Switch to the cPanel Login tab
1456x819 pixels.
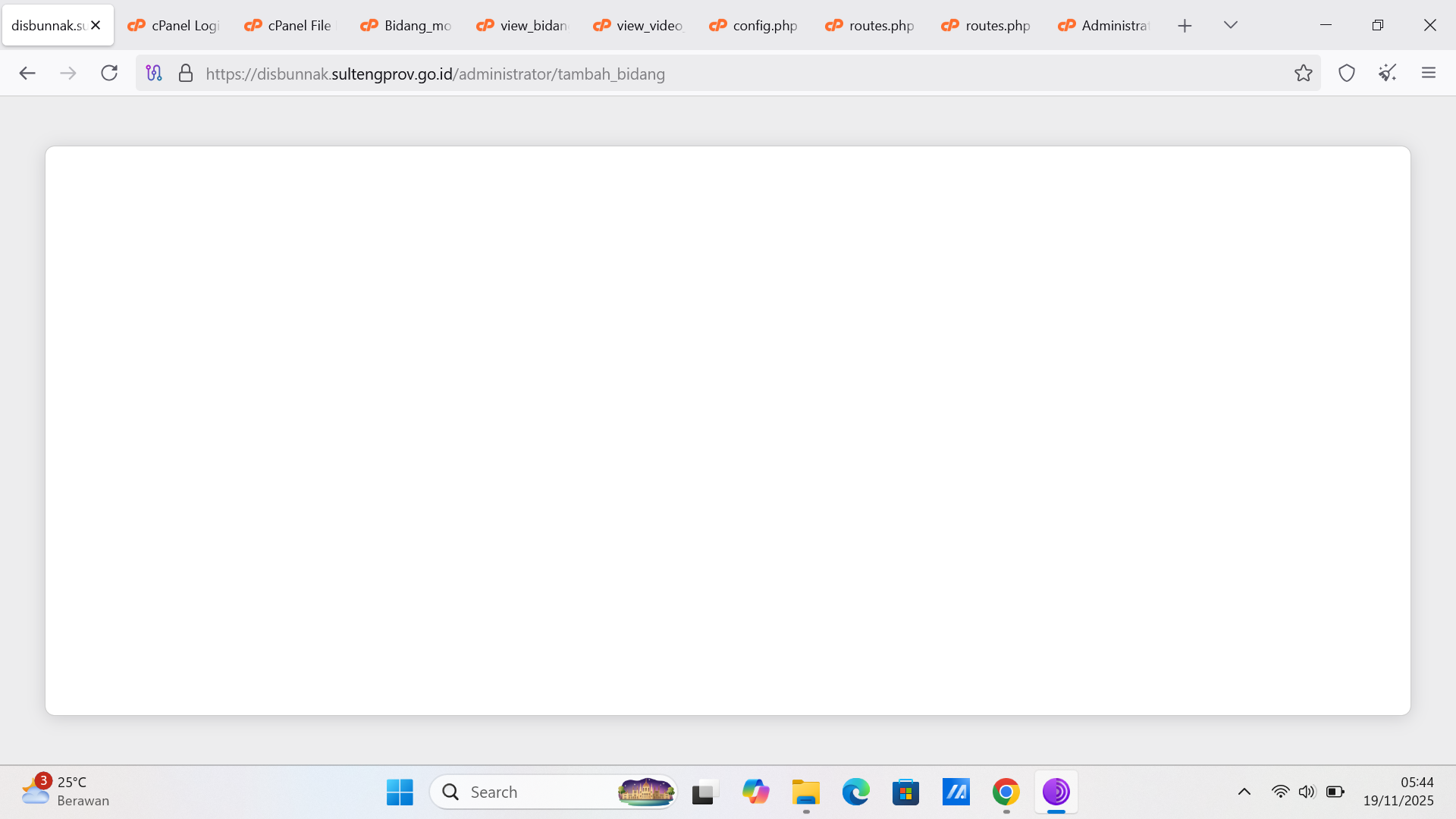click(174, 26)
